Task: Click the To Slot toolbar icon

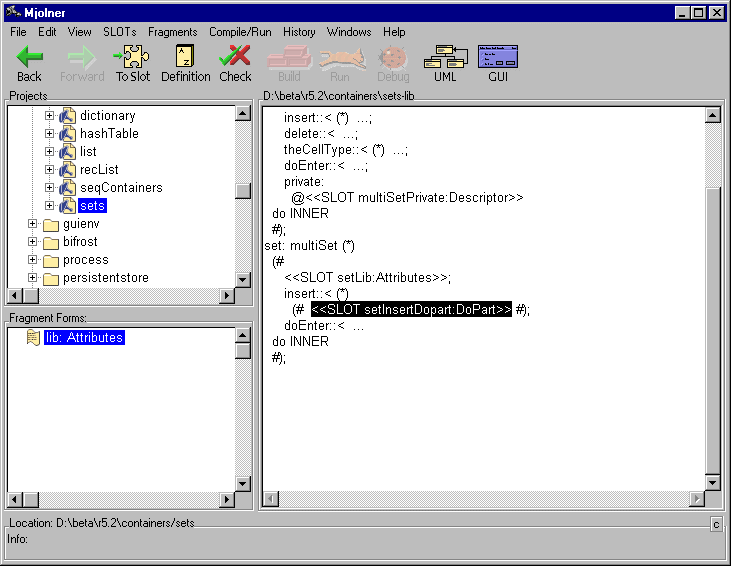Action: (132, 57)
